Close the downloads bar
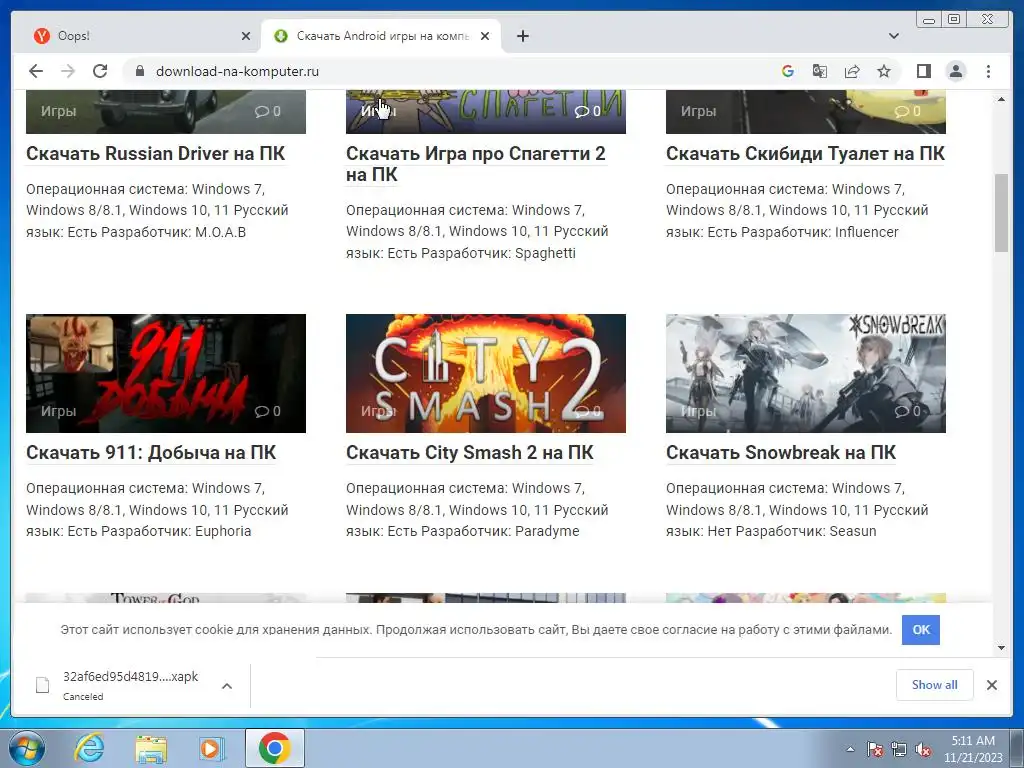This screenshot has width=1024, height=768. pyautogui.click(x=991, y=684)
